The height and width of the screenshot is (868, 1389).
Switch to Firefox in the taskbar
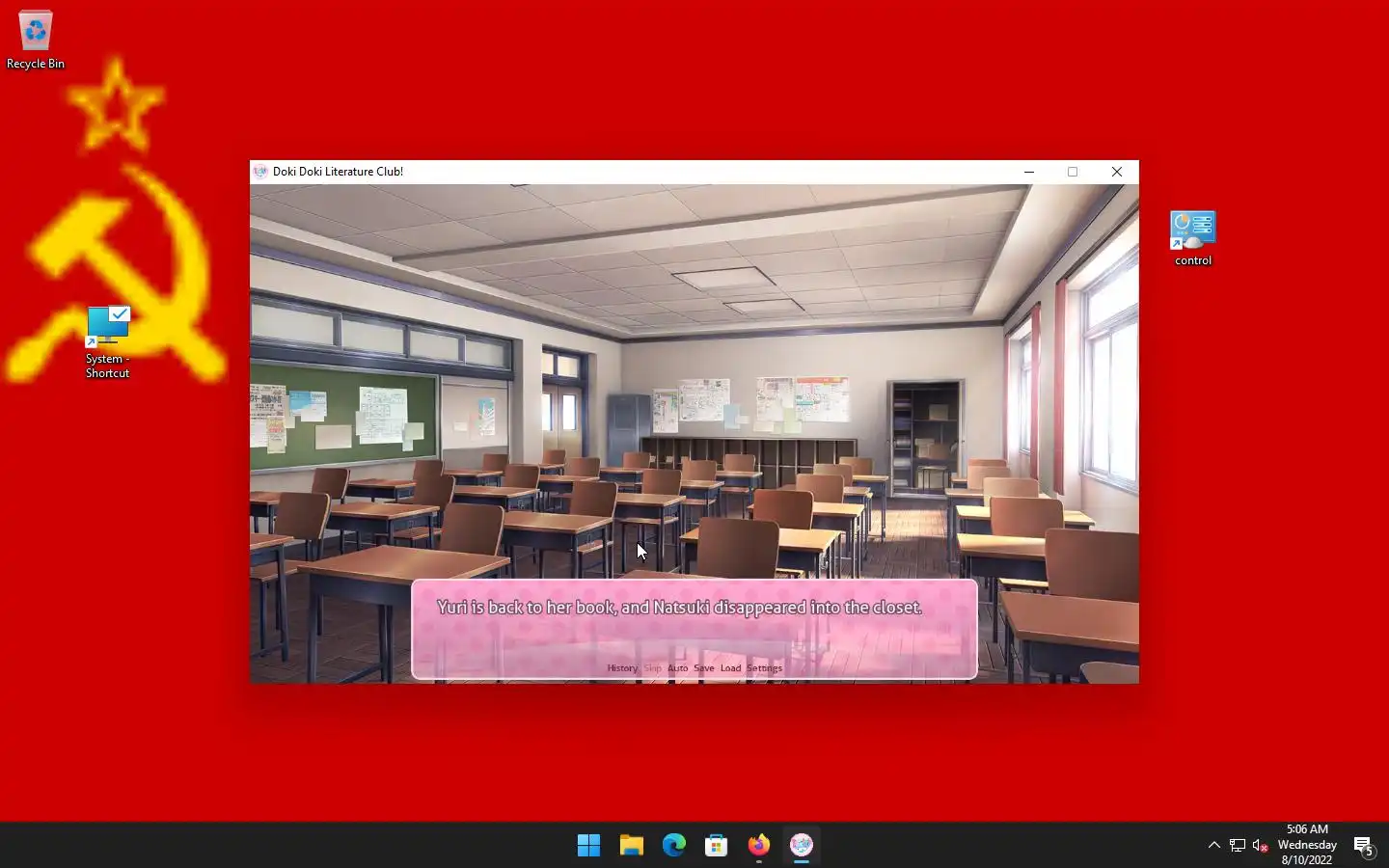pyautogui.click(x=759, y=845)
